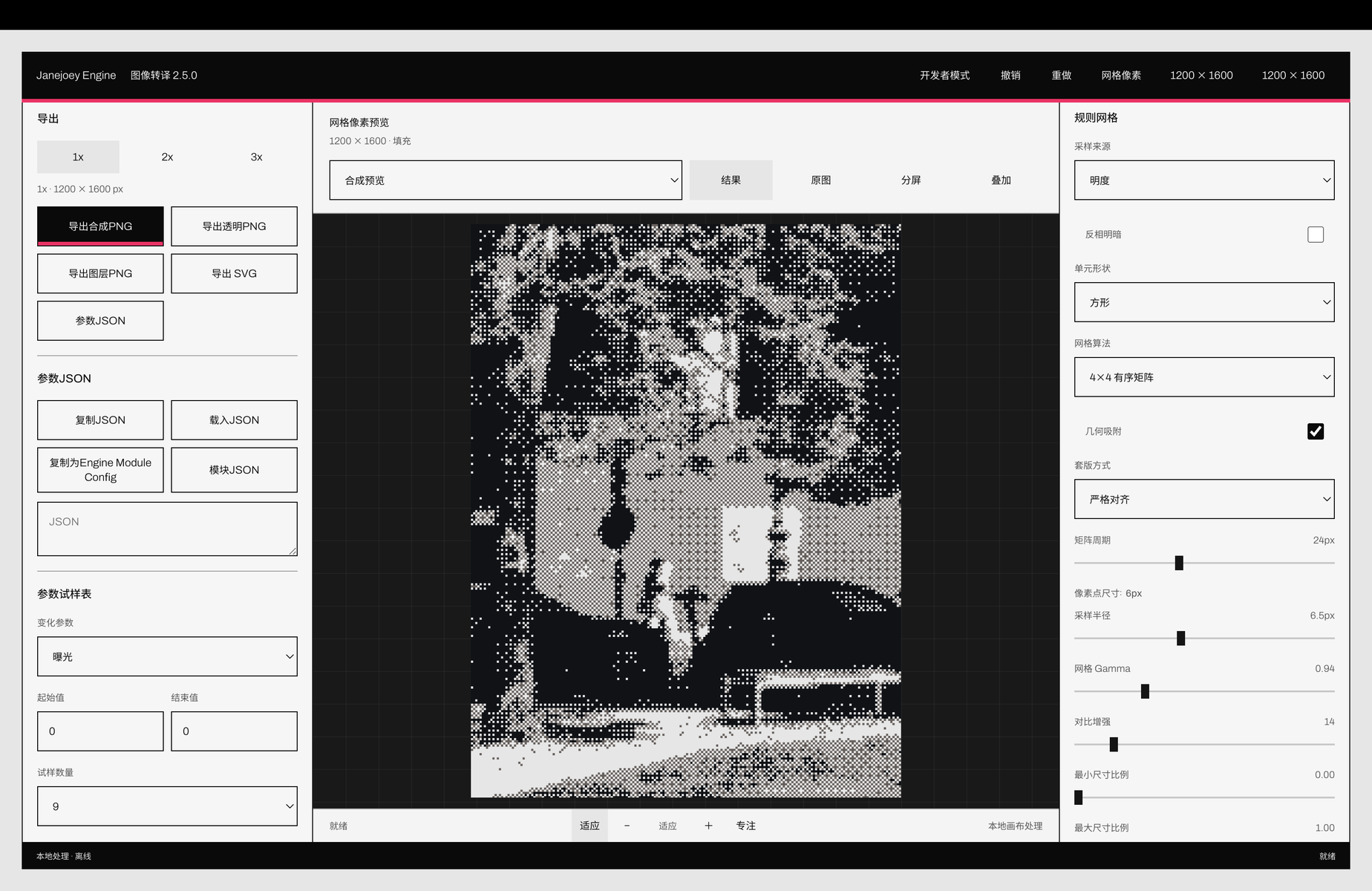The height and width of the screenshot is (891, 1372).
Task: Click the 参数JSON export button
Action: click(100, 321)
